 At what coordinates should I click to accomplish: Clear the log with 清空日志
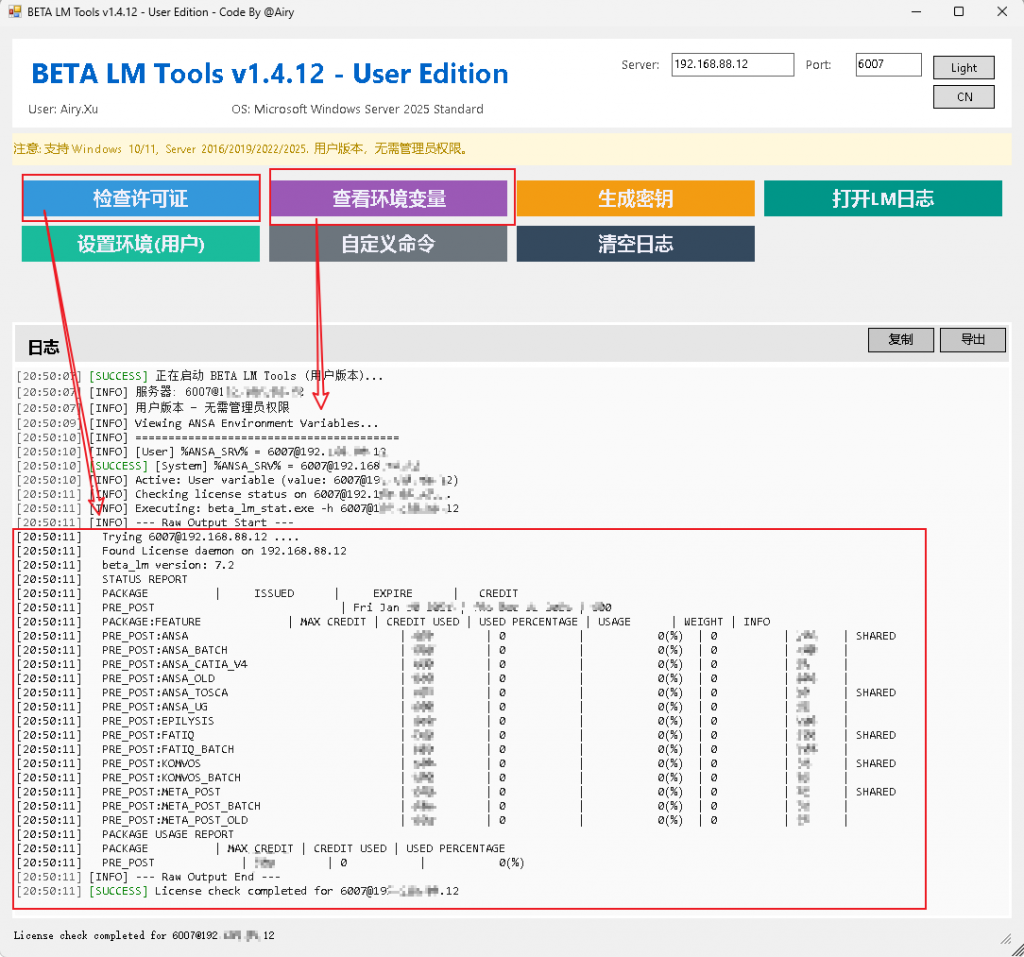pyautogui.click(x=635, y=243)
